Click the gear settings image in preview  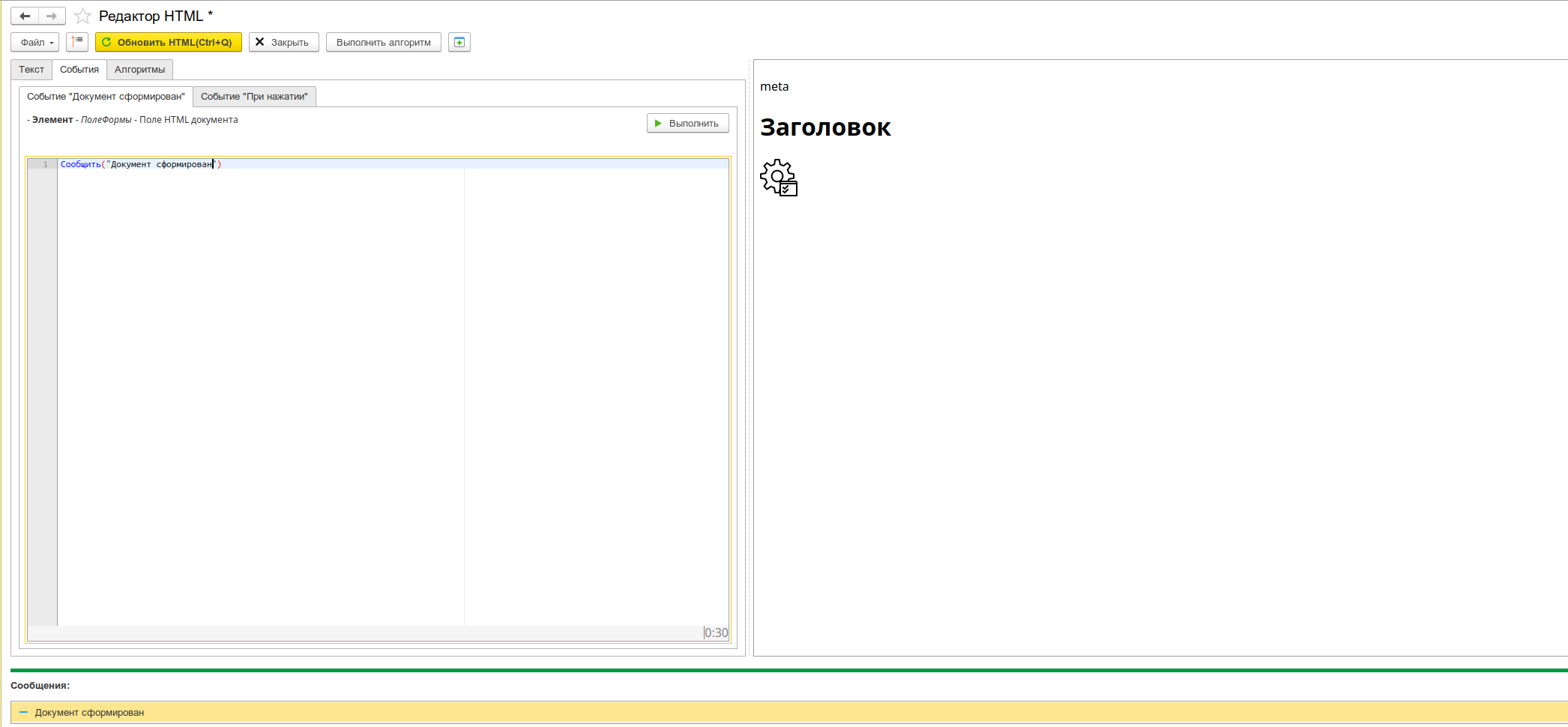tap(779, 178)
